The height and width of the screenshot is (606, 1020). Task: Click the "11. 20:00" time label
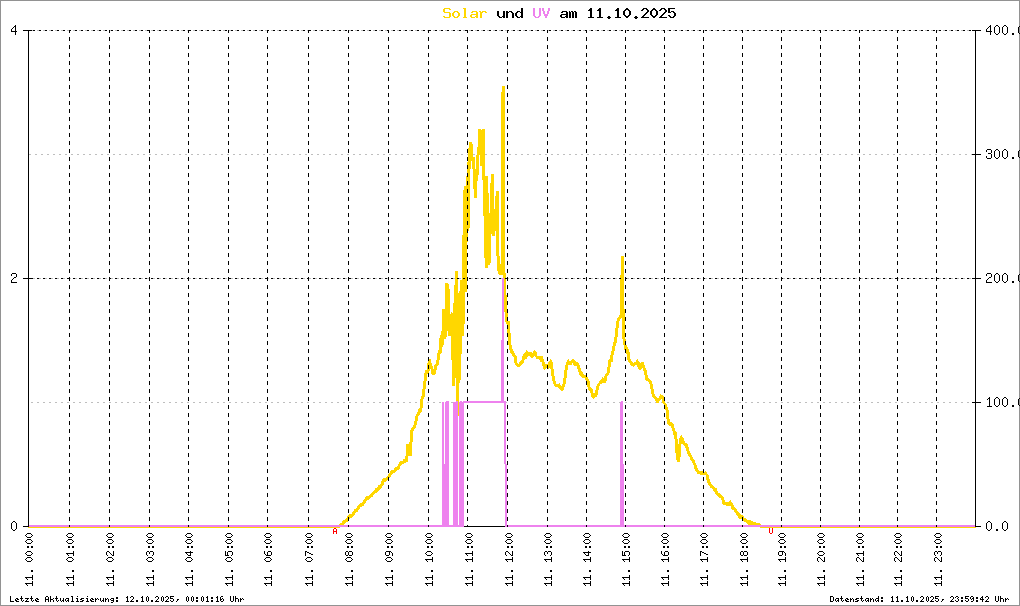tap(820, 559)
